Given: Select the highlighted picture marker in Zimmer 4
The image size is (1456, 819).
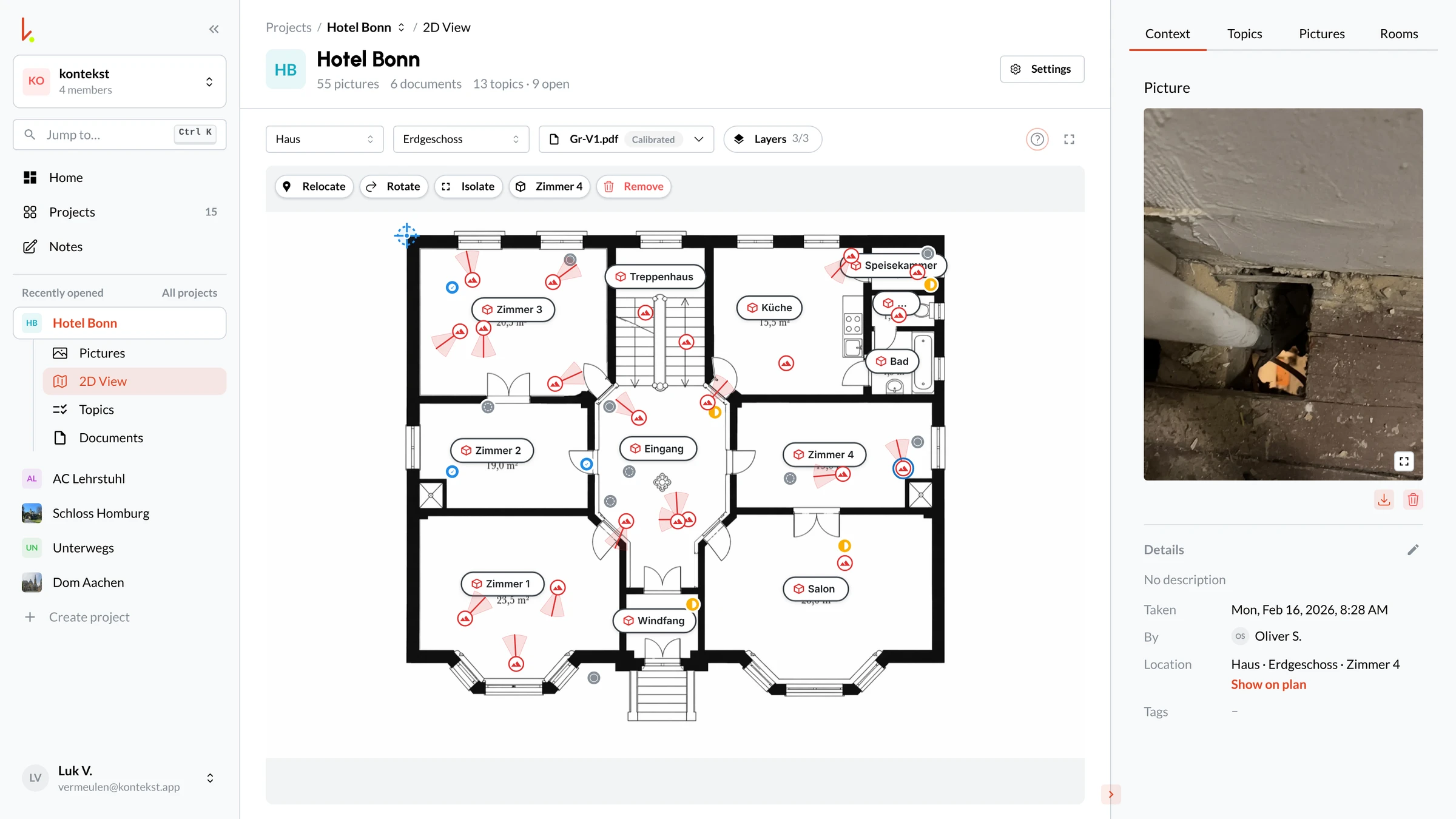Looking at the screenshot, I should [903, 468].
